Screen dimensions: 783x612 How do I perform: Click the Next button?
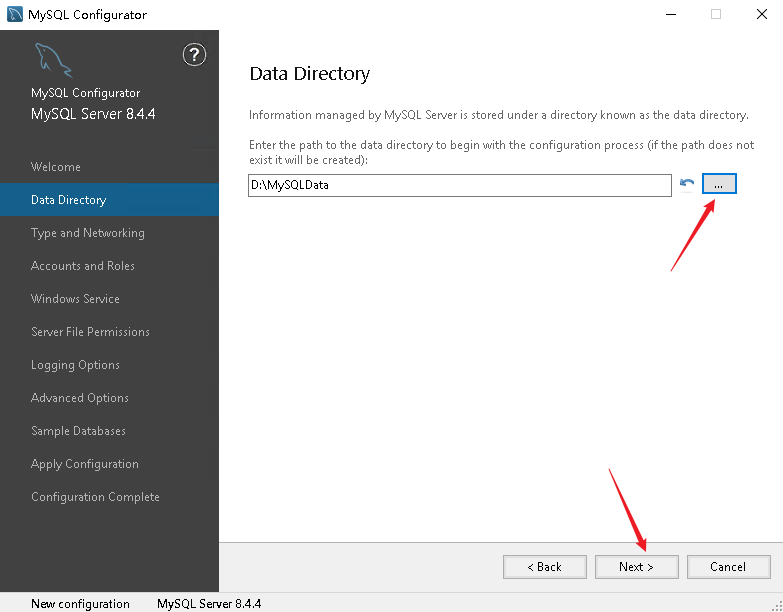636,567
